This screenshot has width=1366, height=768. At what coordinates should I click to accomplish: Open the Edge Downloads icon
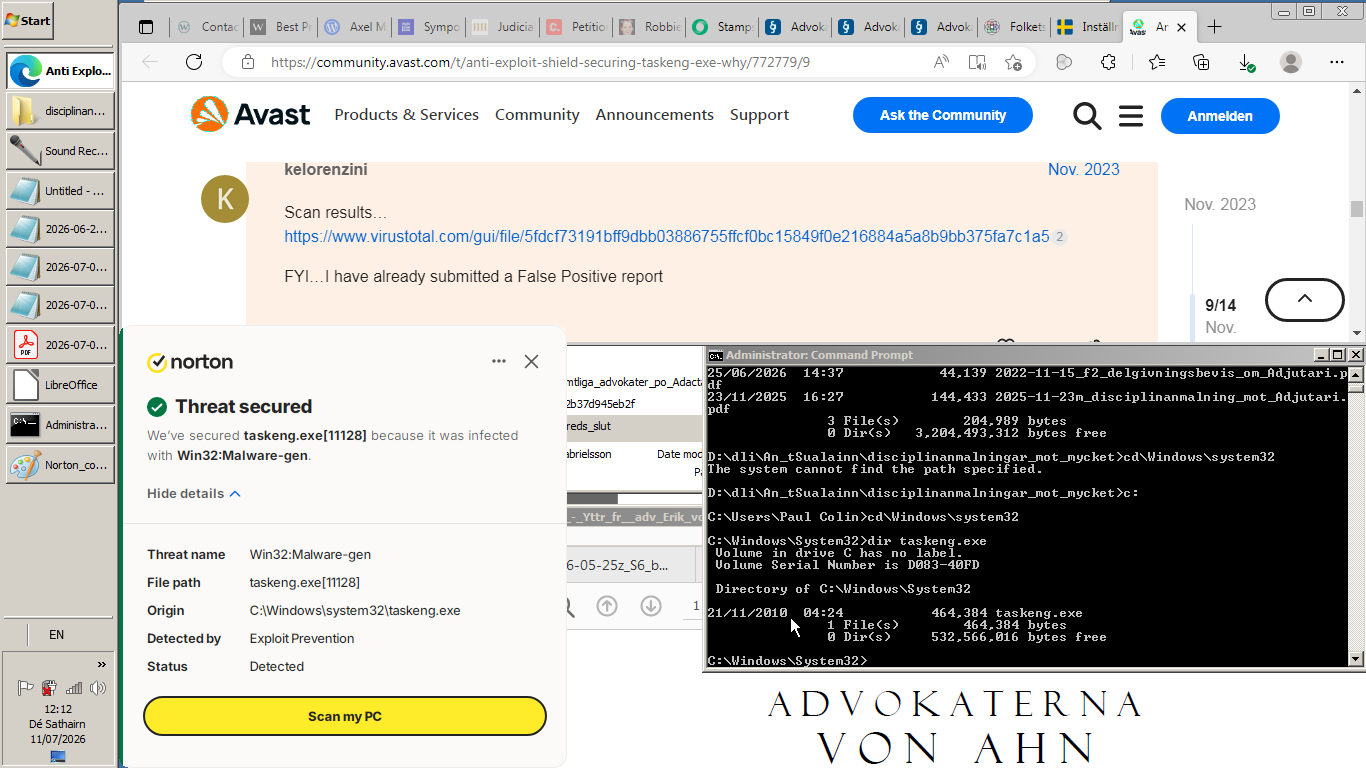coord(1246,62)
